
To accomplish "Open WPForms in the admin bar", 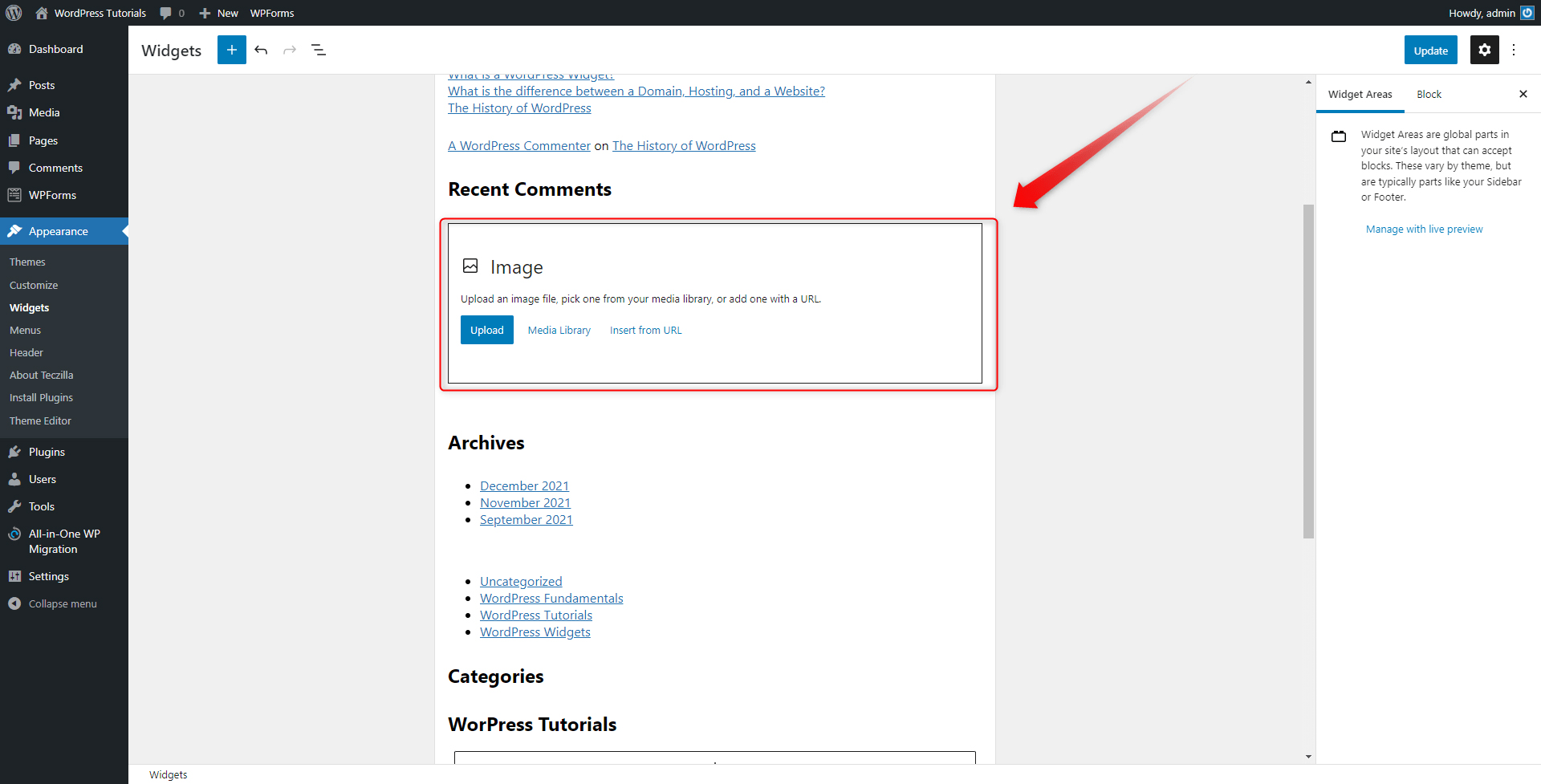I will pos(272,13).
